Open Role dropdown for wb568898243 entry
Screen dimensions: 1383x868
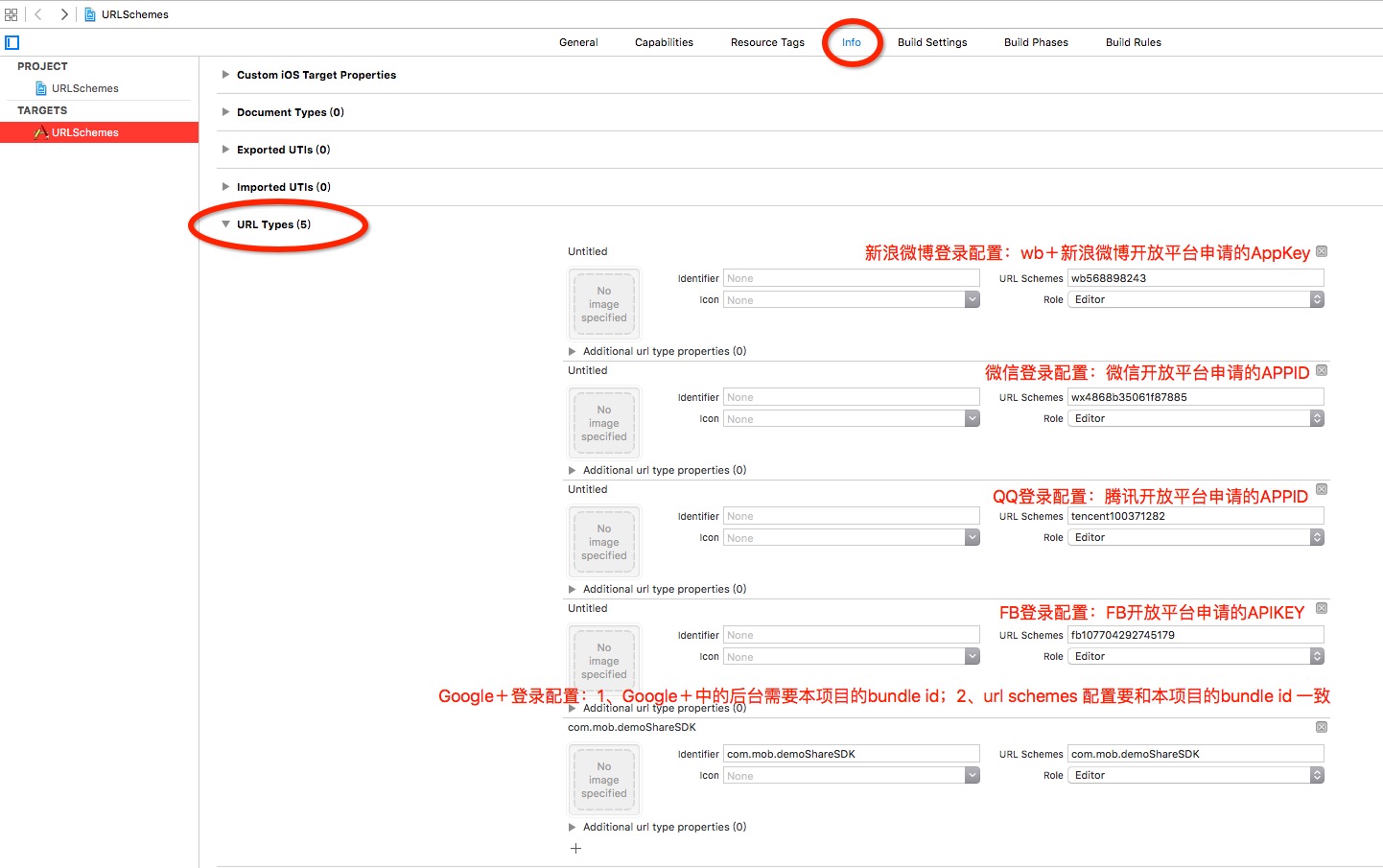1196,300
